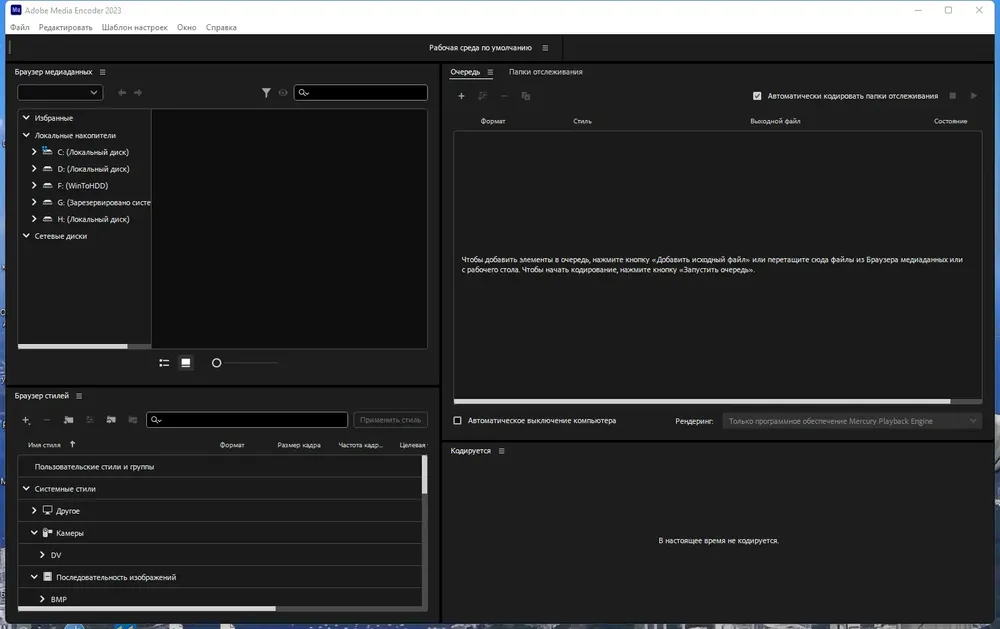
Task: Open the Кодируется panel menu icon
Action: point(501,451)
